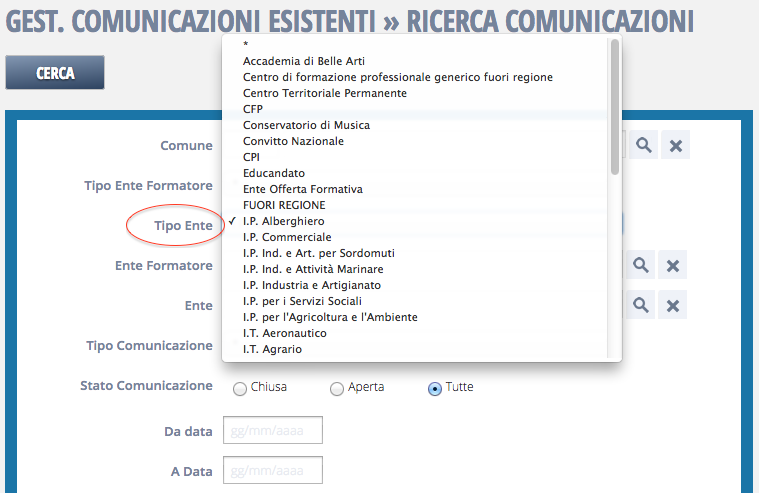Choose Accademia di Belle Arti option

point(289,61)
